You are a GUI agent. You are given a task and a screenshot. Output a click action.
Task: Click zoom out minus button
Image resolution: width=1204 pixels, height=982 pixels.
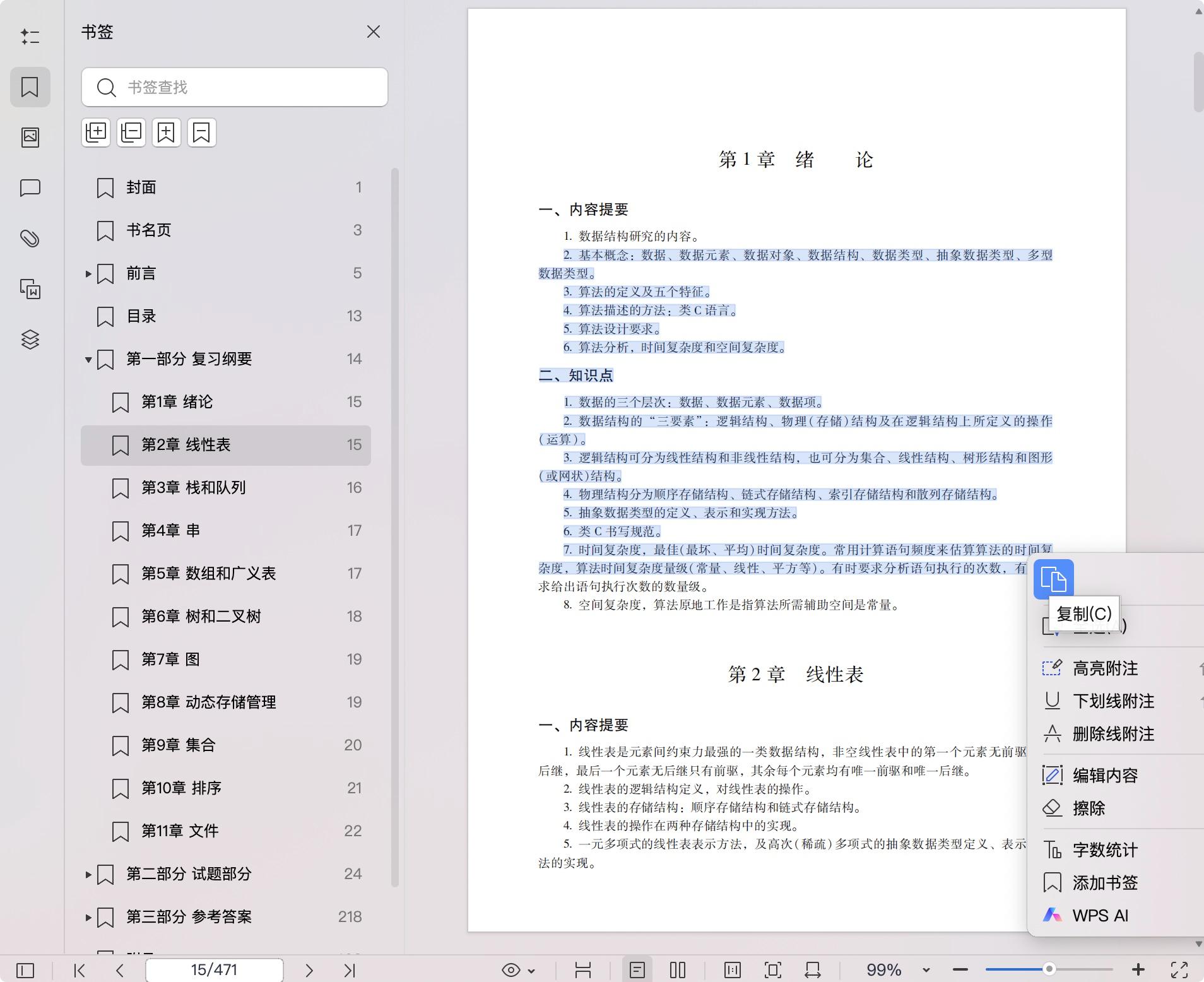960,970
